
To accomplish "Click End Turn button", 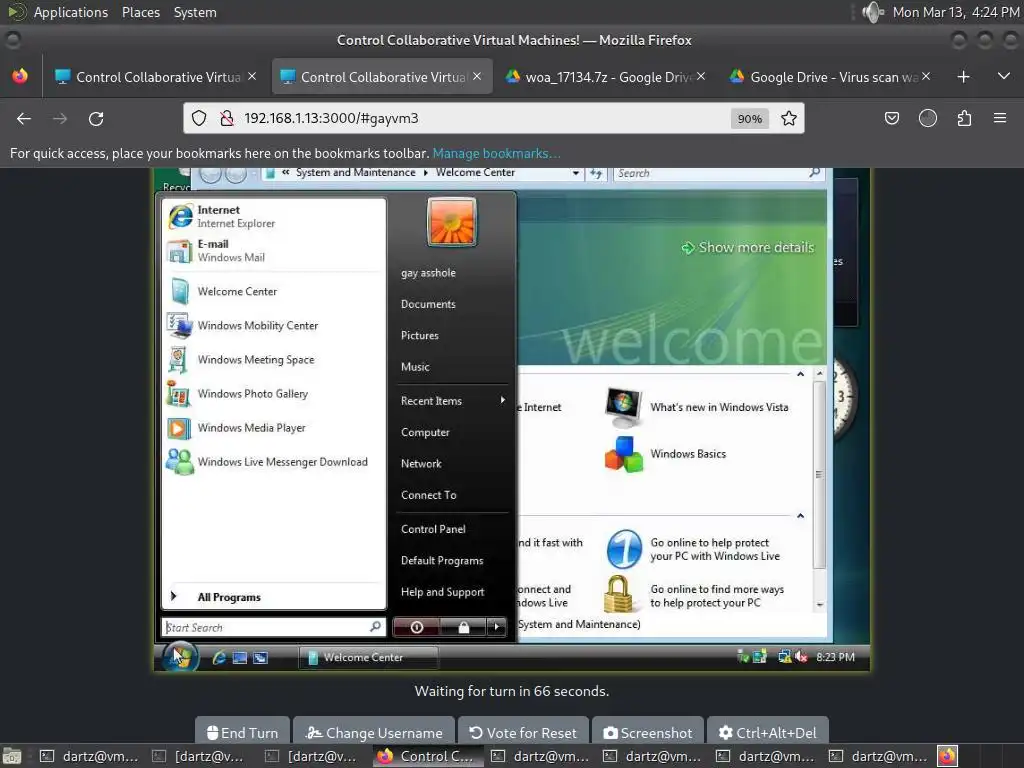I will (x=242, y=733).
